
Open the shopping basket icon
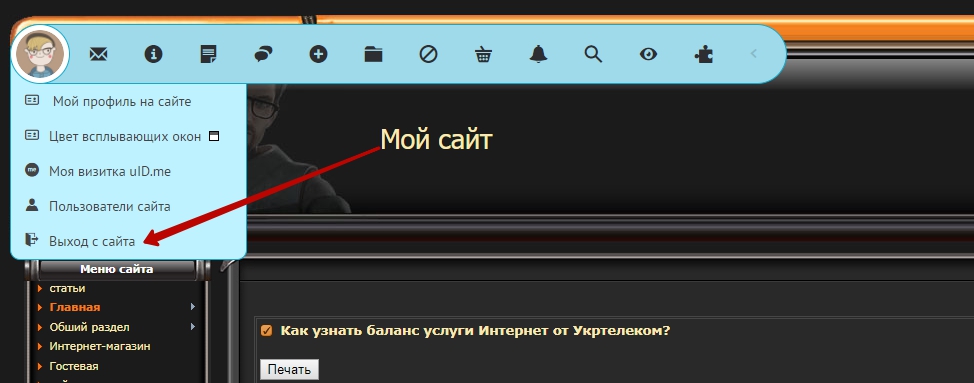pos(483,55)
